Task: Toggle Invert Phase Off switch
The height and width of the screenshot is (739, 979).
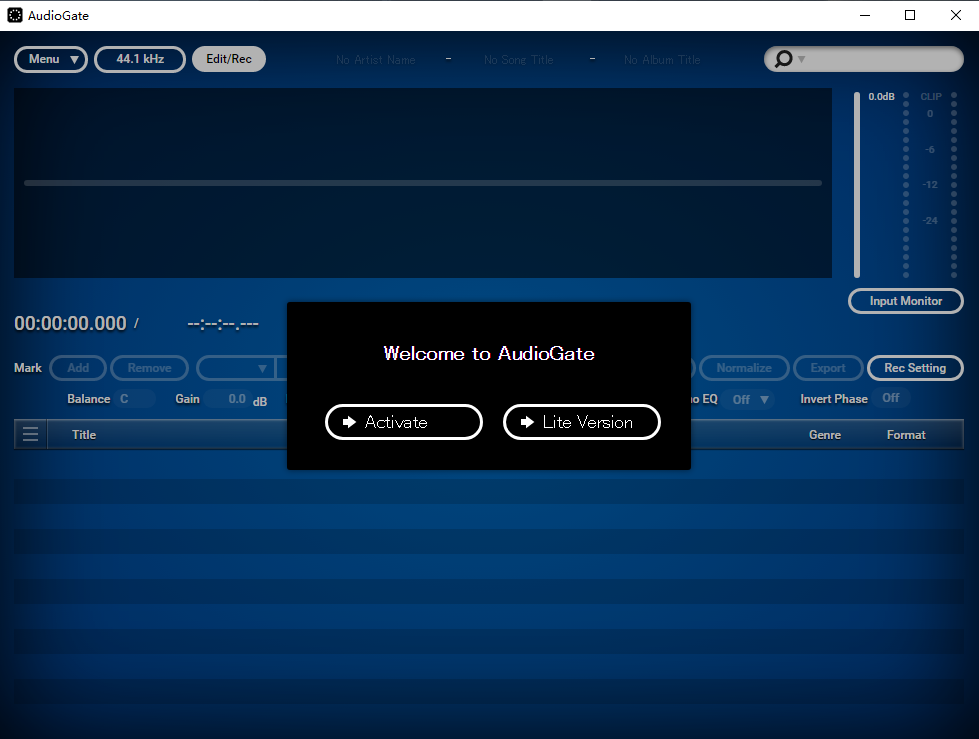Action: [x=891, y=398]
